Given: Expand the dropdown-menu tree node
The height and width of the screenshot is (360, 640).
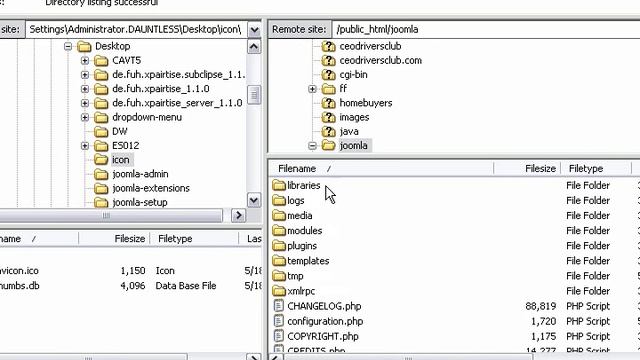Looking at the screenshot, I should (84, 117).
